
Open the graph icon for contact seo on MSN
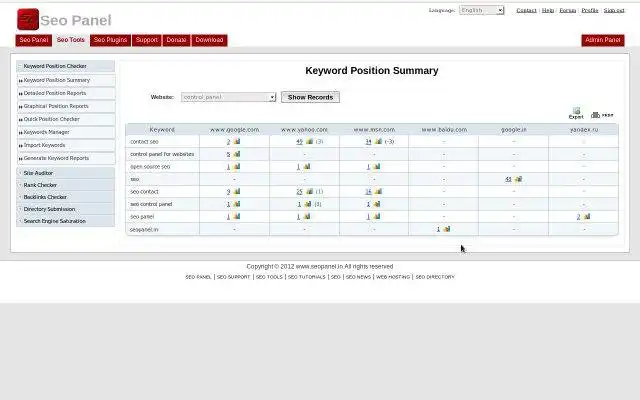pos(378,142)
